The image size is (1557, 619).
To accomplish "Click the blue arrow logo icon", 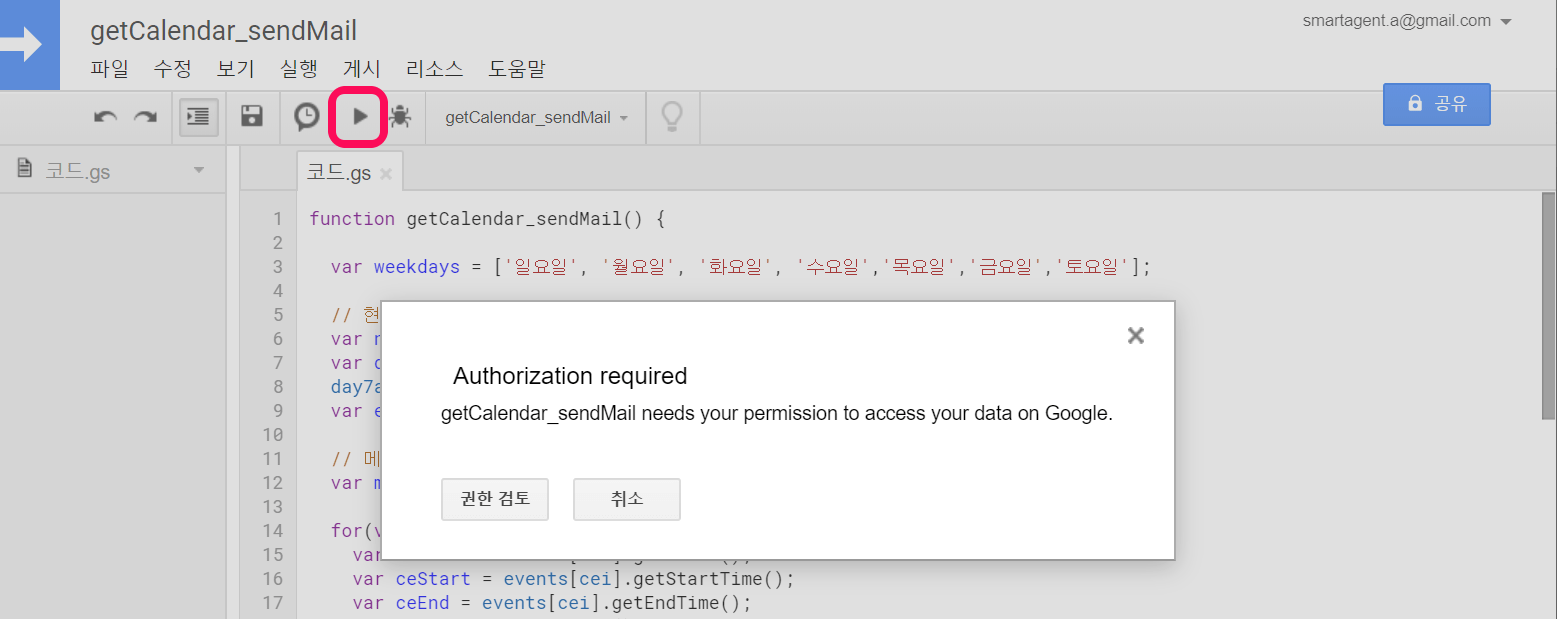I will (30, 45).
